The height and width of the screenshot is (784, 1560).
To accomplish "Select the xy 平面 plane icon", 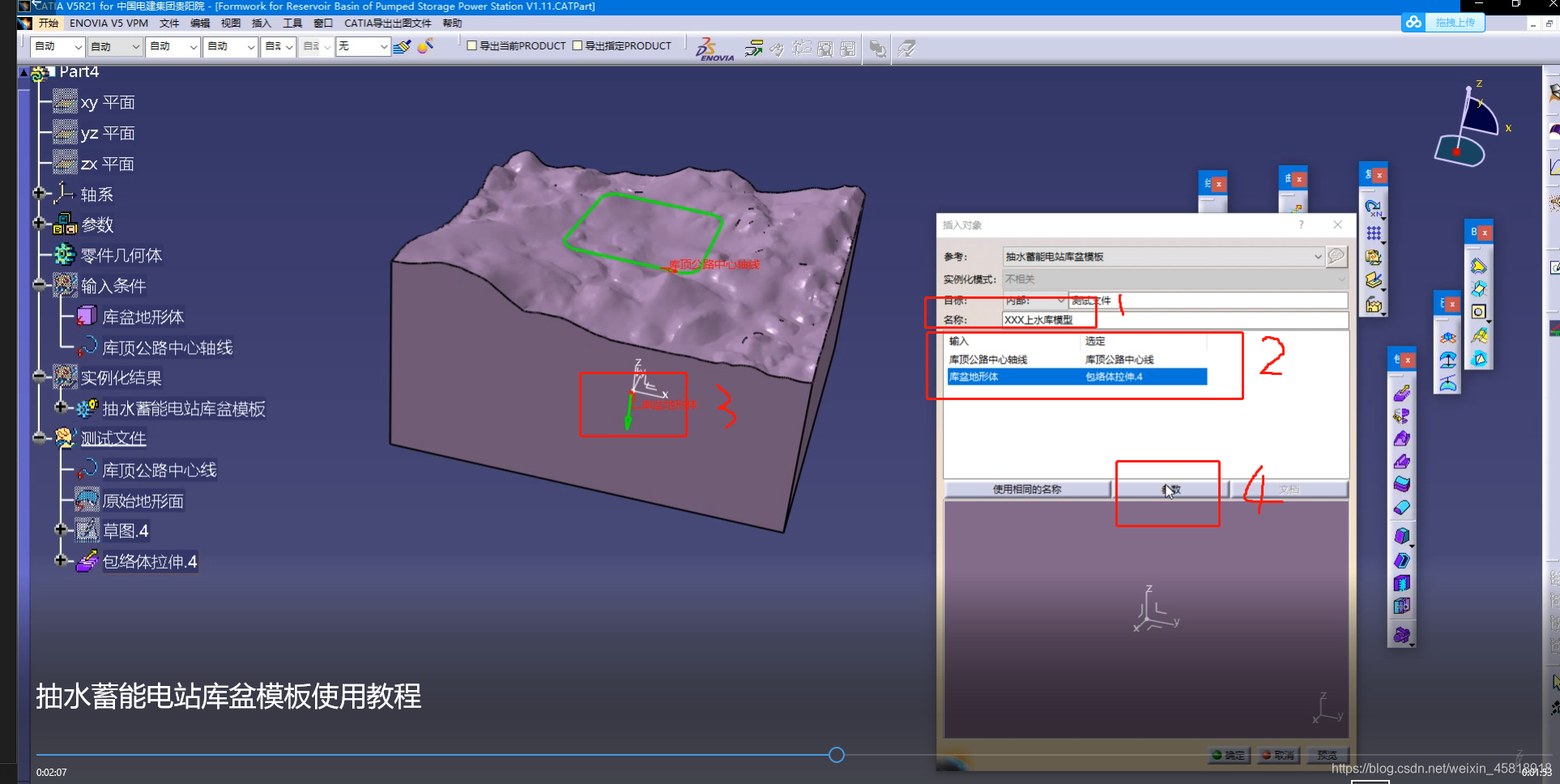I will click(65, 103).
